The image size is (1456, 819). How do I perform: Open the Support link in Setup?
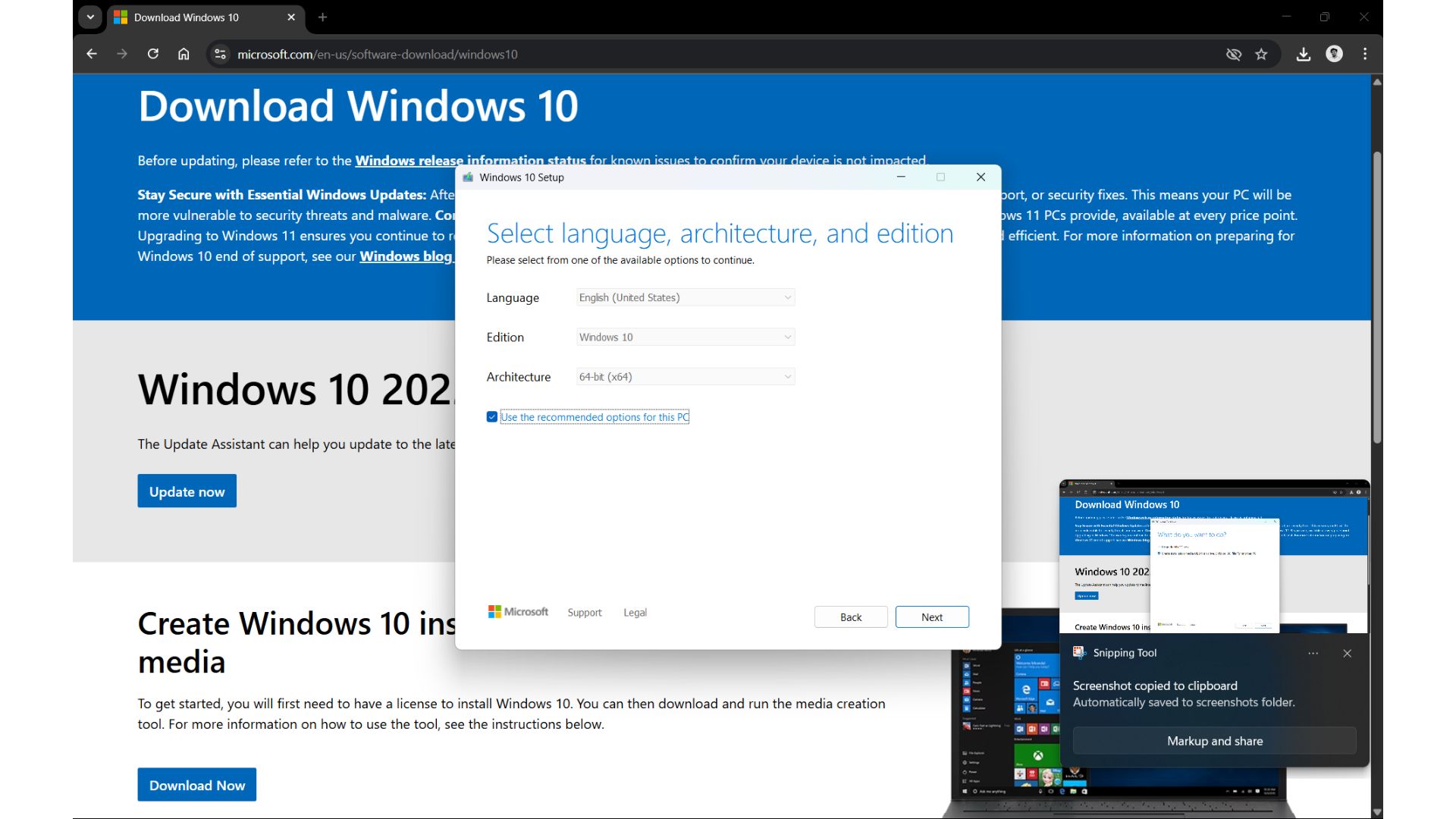point(585,613)
